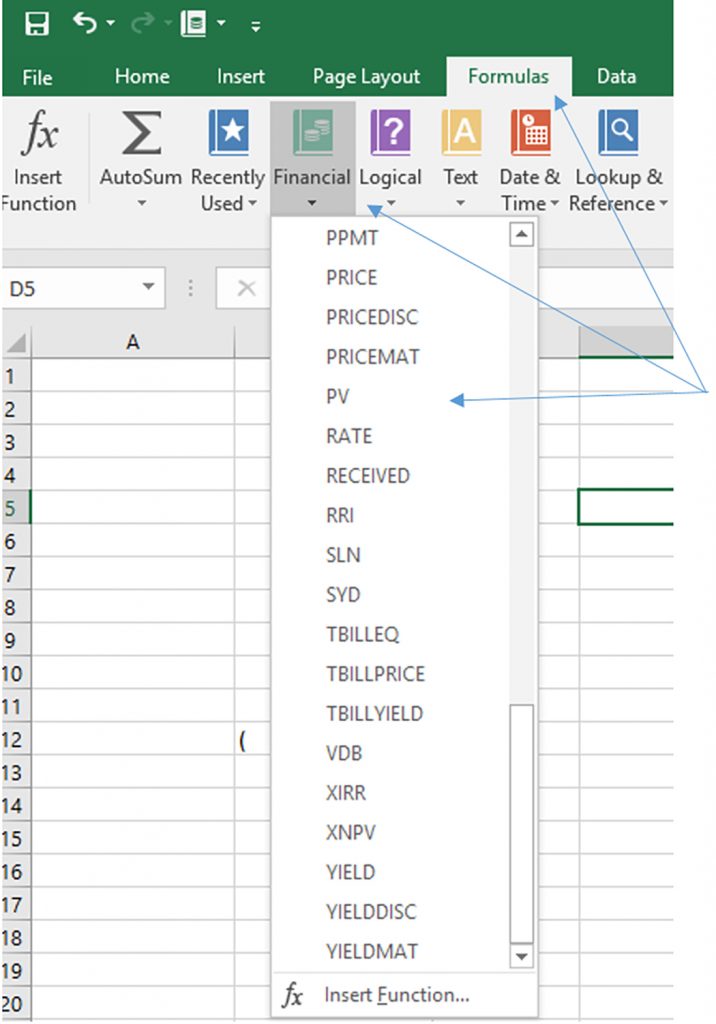Viewport: 716px width, 1024px height.
Task: Expand the Name Box dropdown arrow
Action: click(x=148, y=288)
